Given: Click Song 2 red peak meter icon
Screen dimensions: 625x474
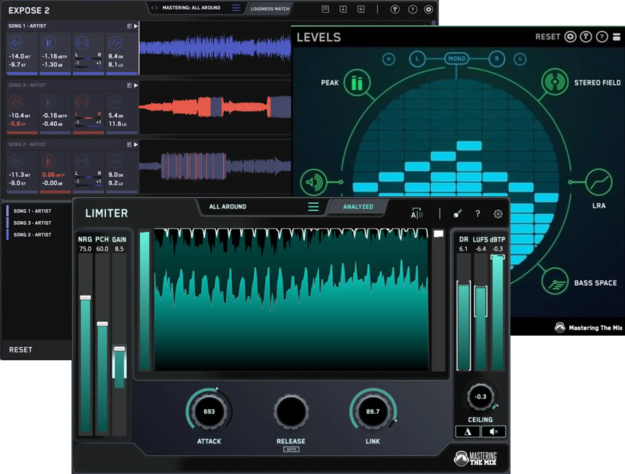Looking at the screenshot, I should tap(49, 161).
